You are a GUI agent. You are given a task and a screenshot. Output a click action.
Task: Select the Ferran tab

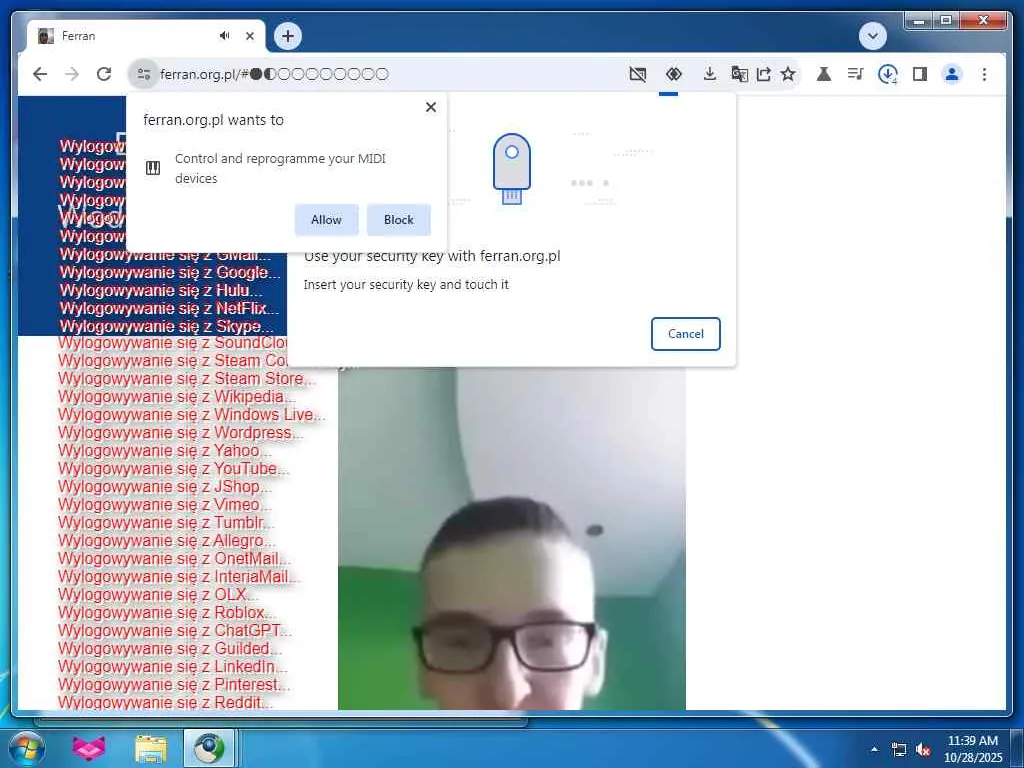146,36
